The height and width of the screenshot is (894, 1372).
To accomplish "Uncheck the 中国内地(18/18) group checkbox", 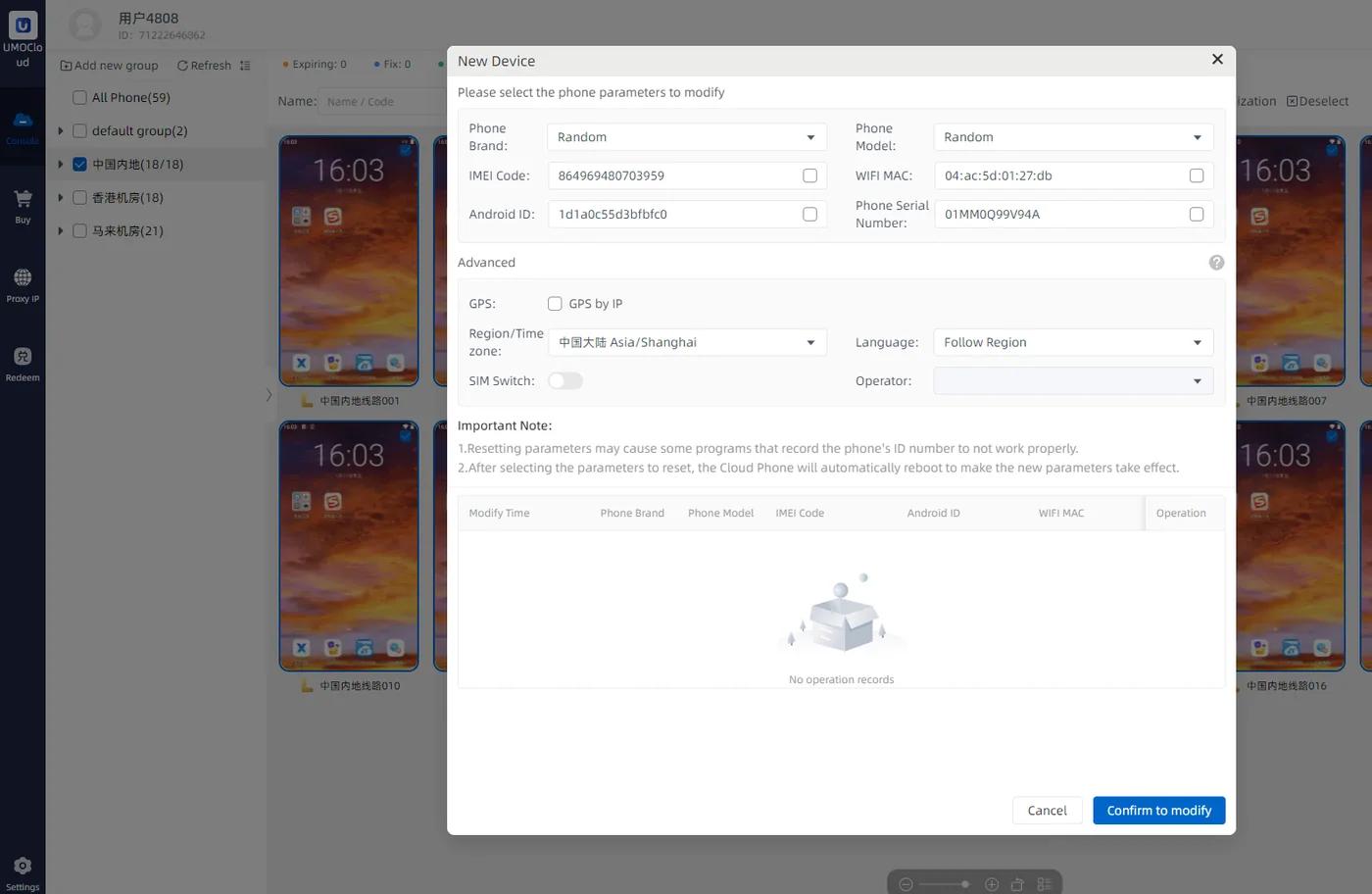I will (x=80, y=164).
